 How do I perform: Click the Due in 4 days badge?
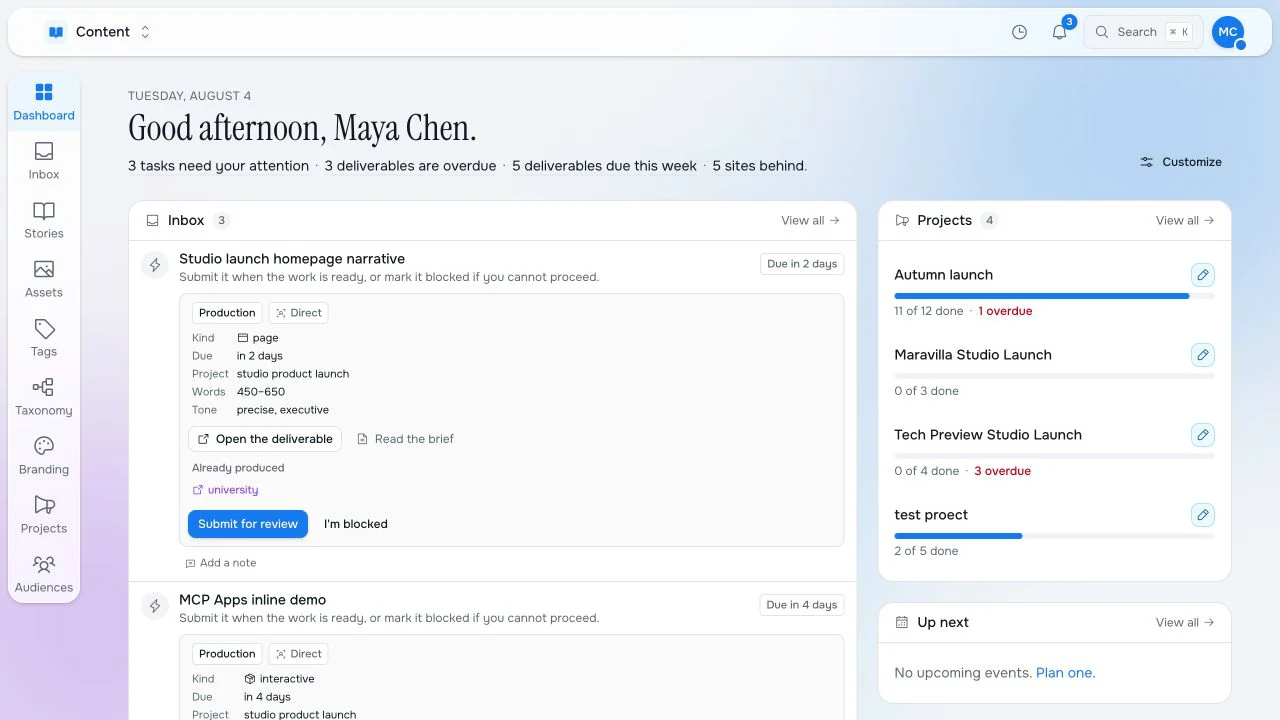click(802, 605)
